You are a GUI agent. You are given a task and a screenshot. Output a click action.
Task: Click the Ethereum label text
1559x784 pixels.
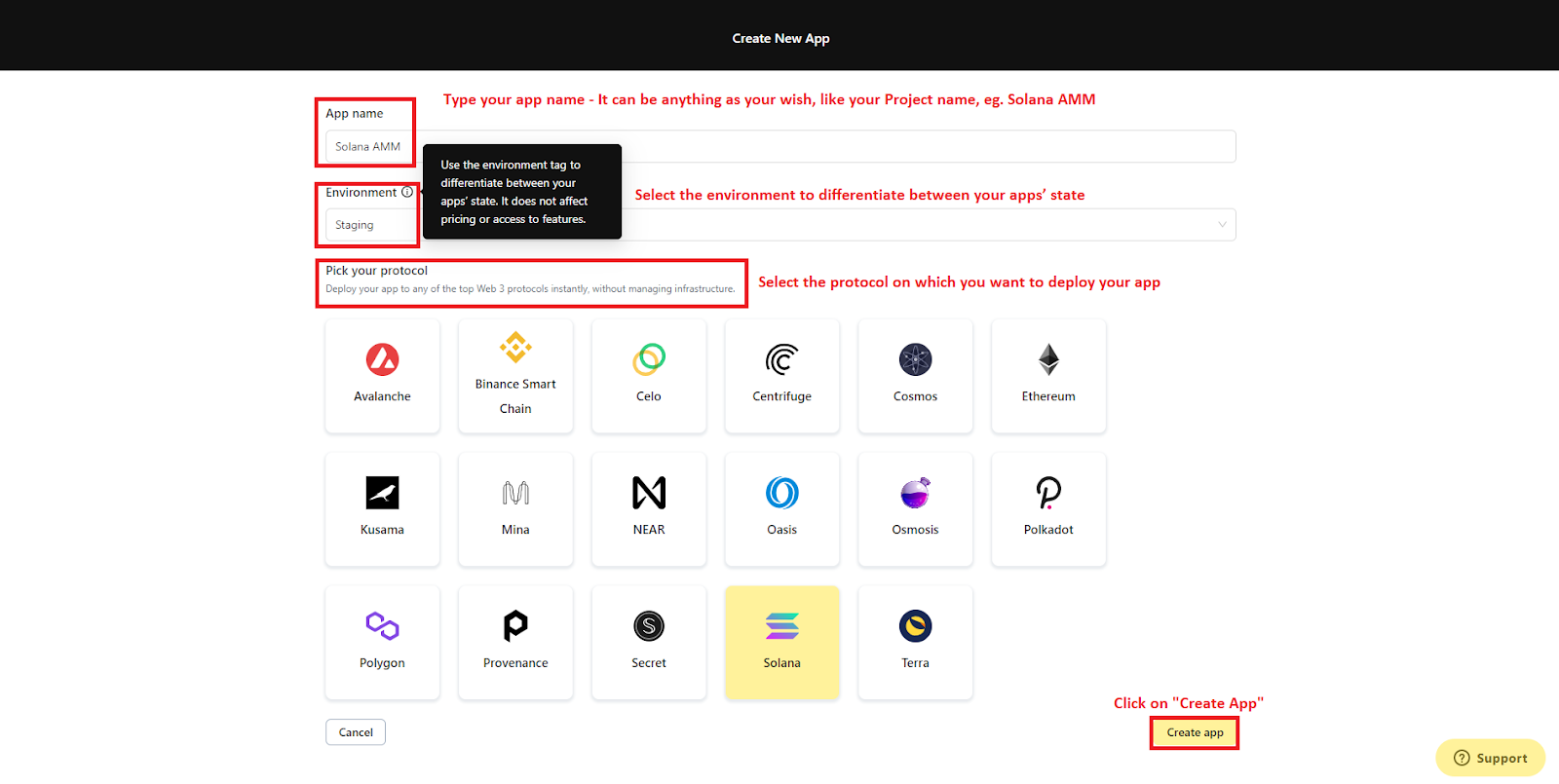click(1048, 396)
